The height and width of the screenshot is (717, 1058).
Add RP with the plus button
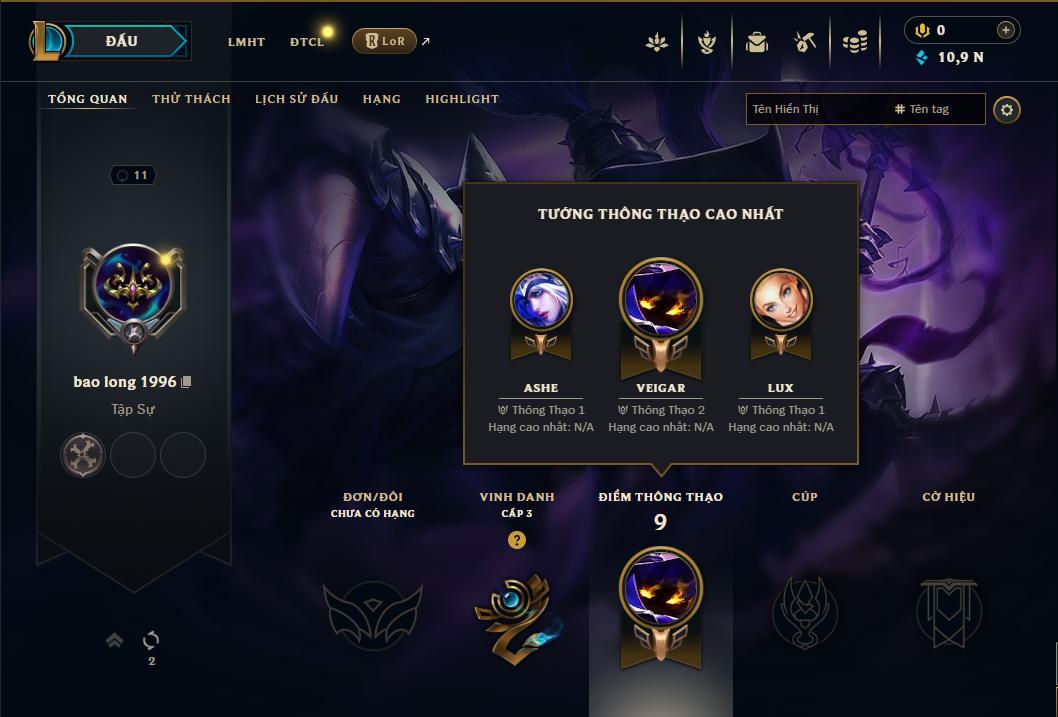tap(1005, 30)
